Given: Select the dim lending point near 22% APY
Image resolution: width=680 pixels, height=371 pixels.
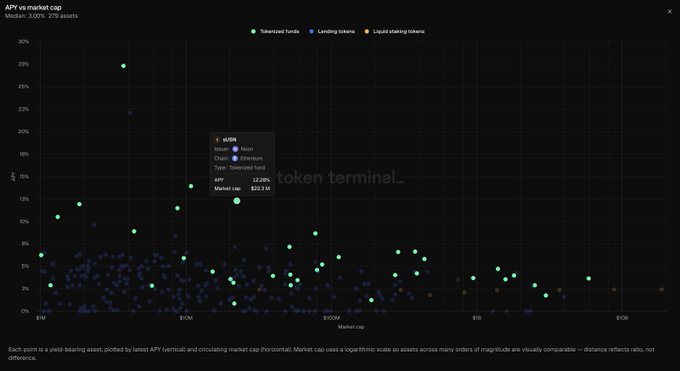Looking at the screenshot, I should (130, 113).
